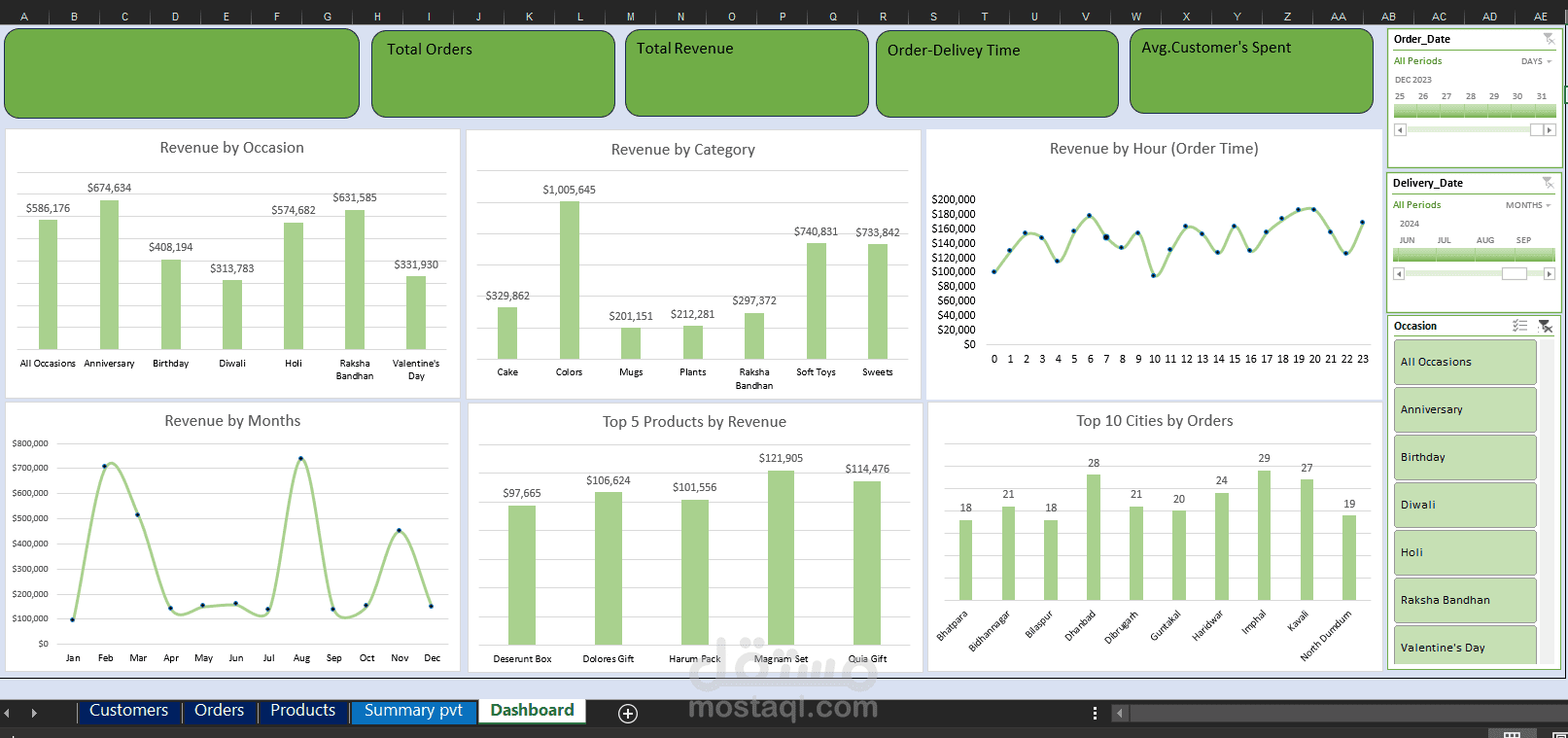Filter by Valentine's Day in the Occasion slicer

(1465, 646)
